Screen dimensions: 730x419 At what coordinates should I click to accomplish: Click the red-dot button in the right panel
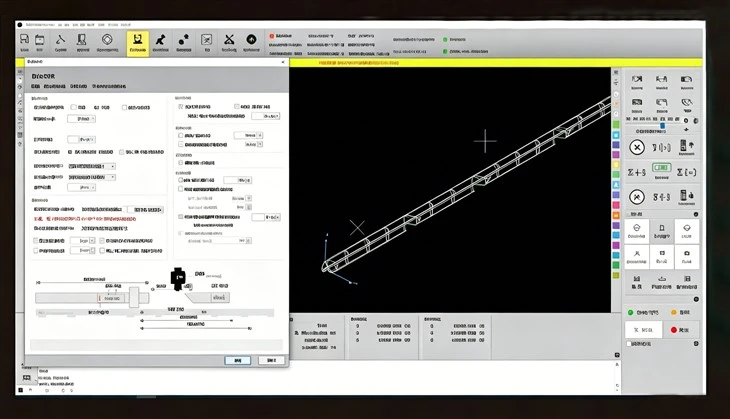pyautogui.click(x=681, y=330)
